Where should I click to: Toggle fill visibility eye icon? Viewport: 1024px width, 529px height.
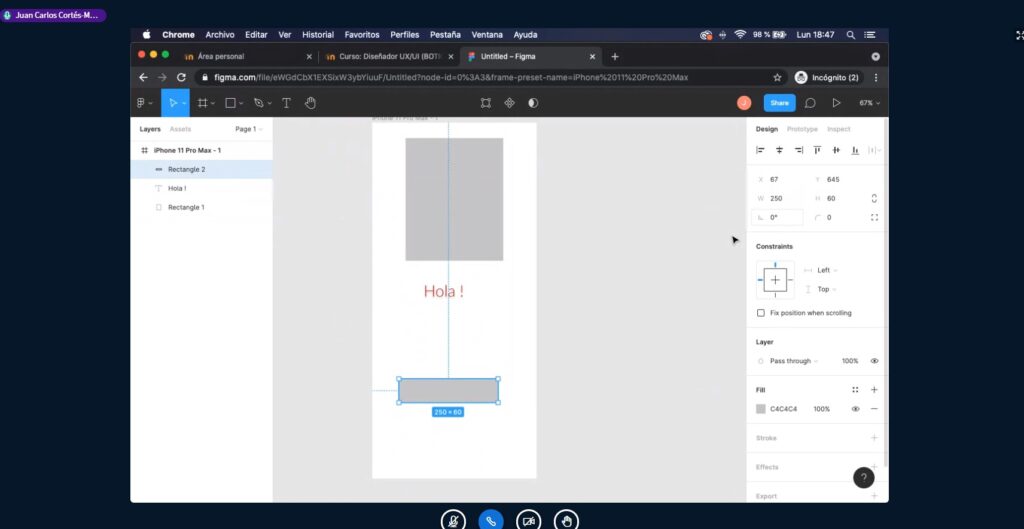tap(856, 409)
